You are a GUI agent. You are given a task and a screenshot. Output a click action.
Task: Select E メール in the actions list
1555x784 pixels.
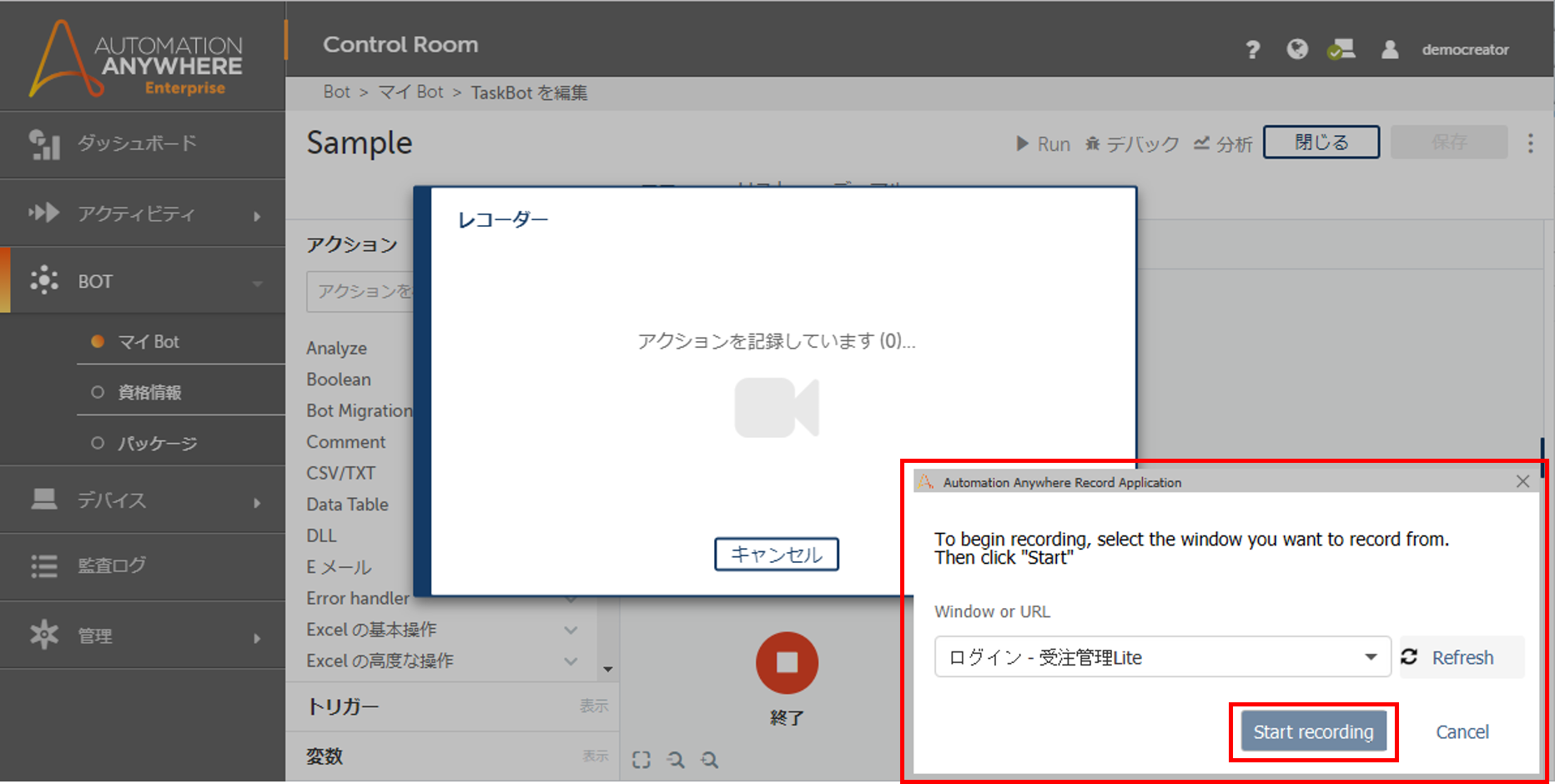(339, 567)
